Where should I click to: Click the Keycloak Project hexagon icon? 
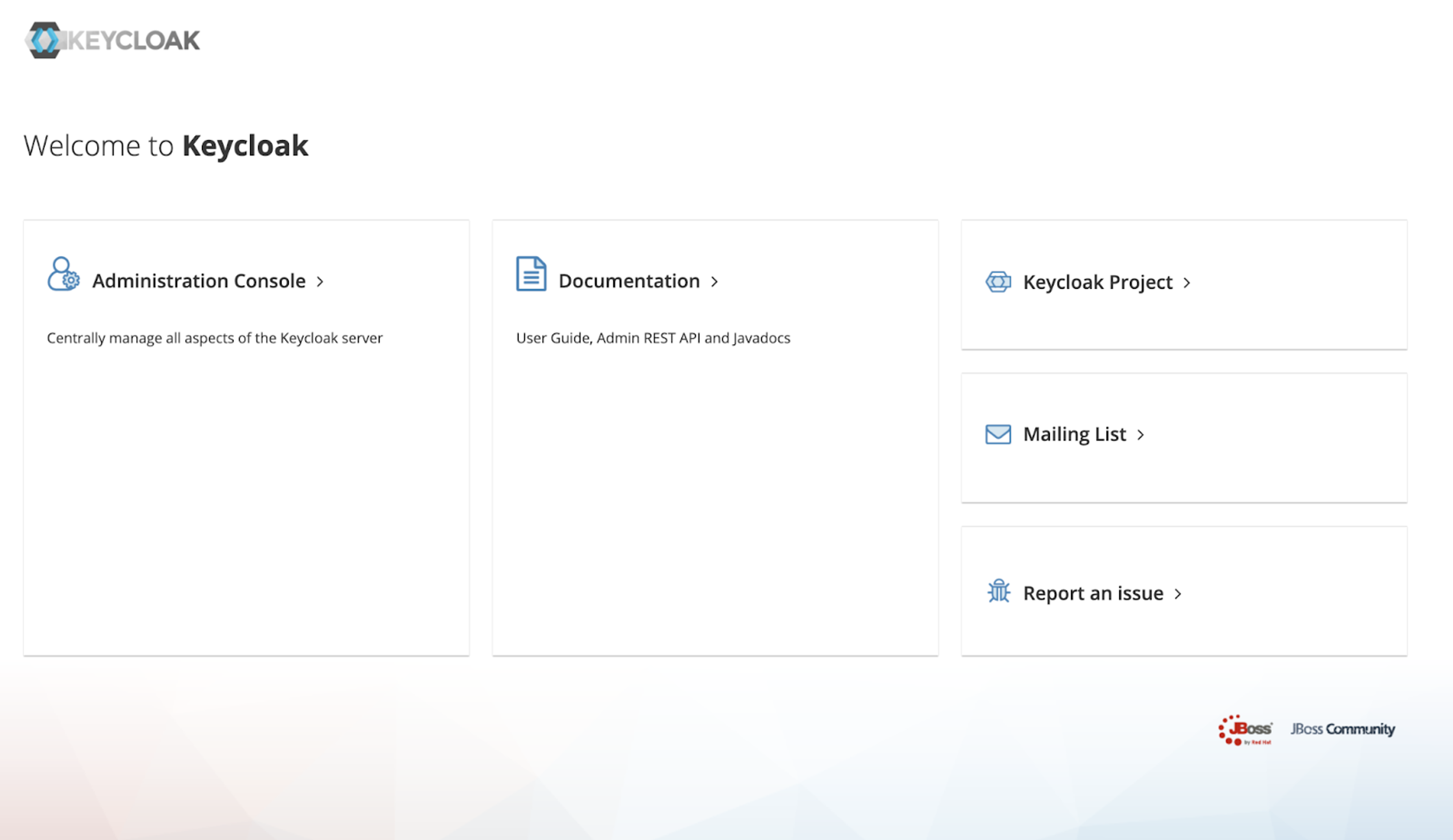pos(998,282)
